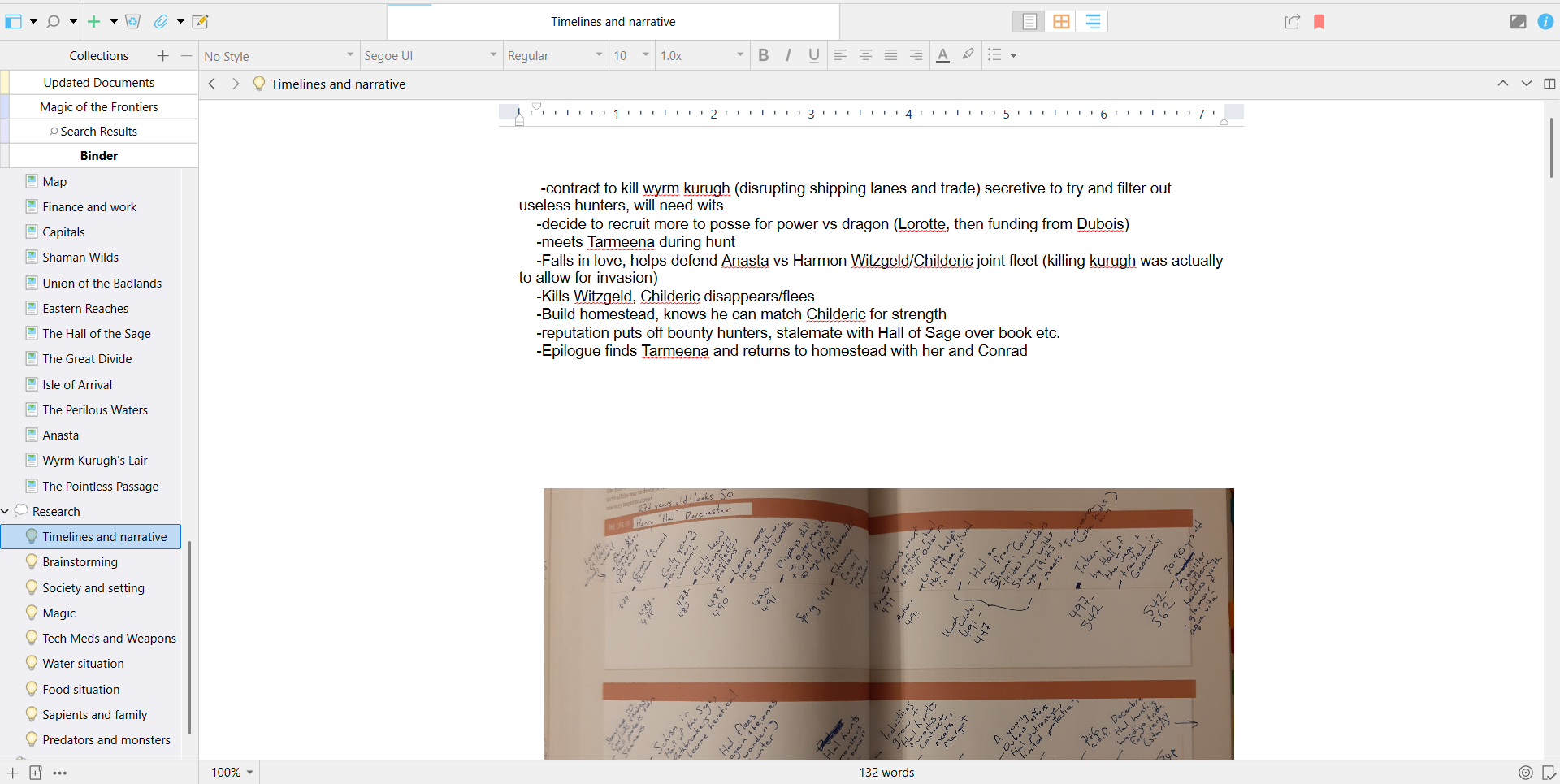Select the Search Results collection tab

click(99, 132)
